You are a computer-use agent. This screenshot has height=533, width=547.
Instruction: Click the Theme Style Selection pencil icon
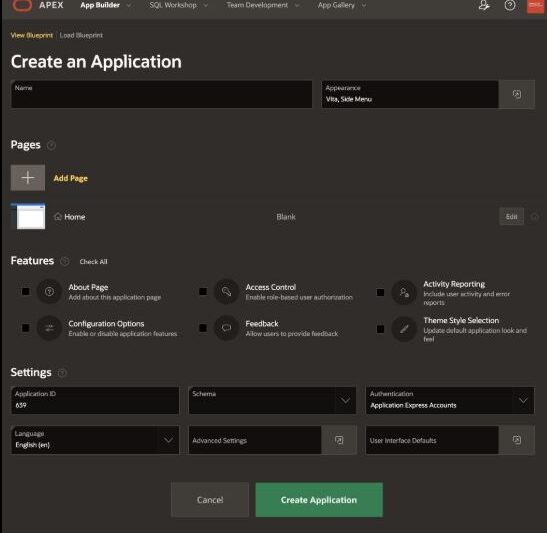click(x=404, y=329)
